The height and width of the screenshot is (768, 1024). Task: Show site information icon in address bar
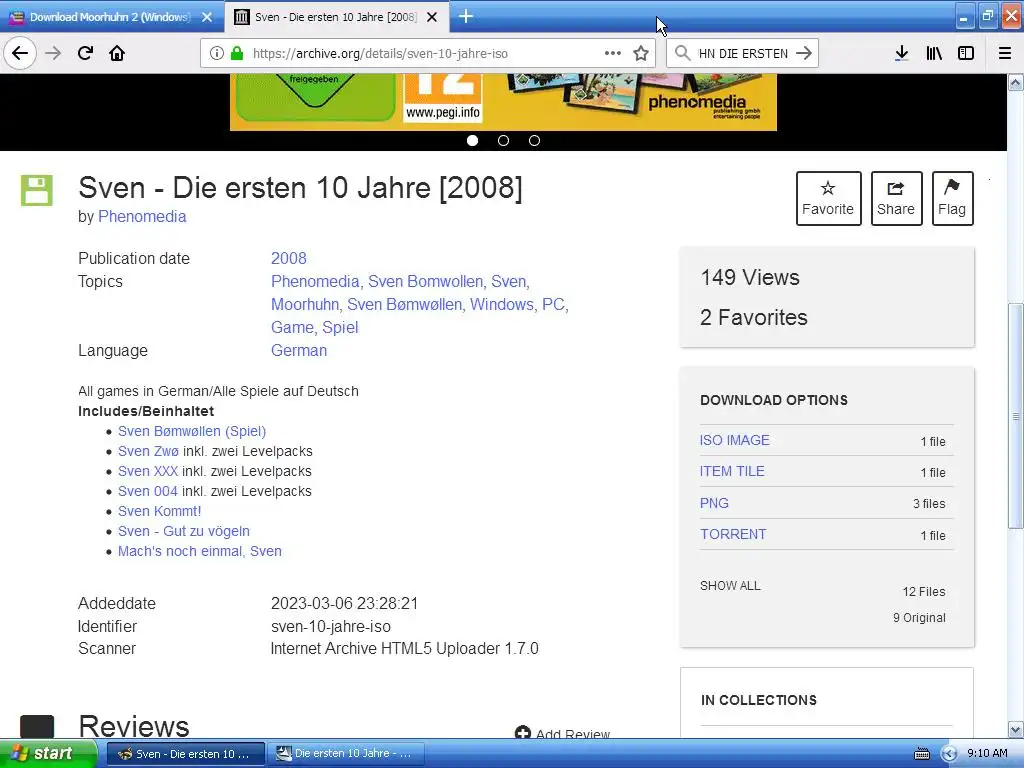pyautogui.click(x=216, y=54)
